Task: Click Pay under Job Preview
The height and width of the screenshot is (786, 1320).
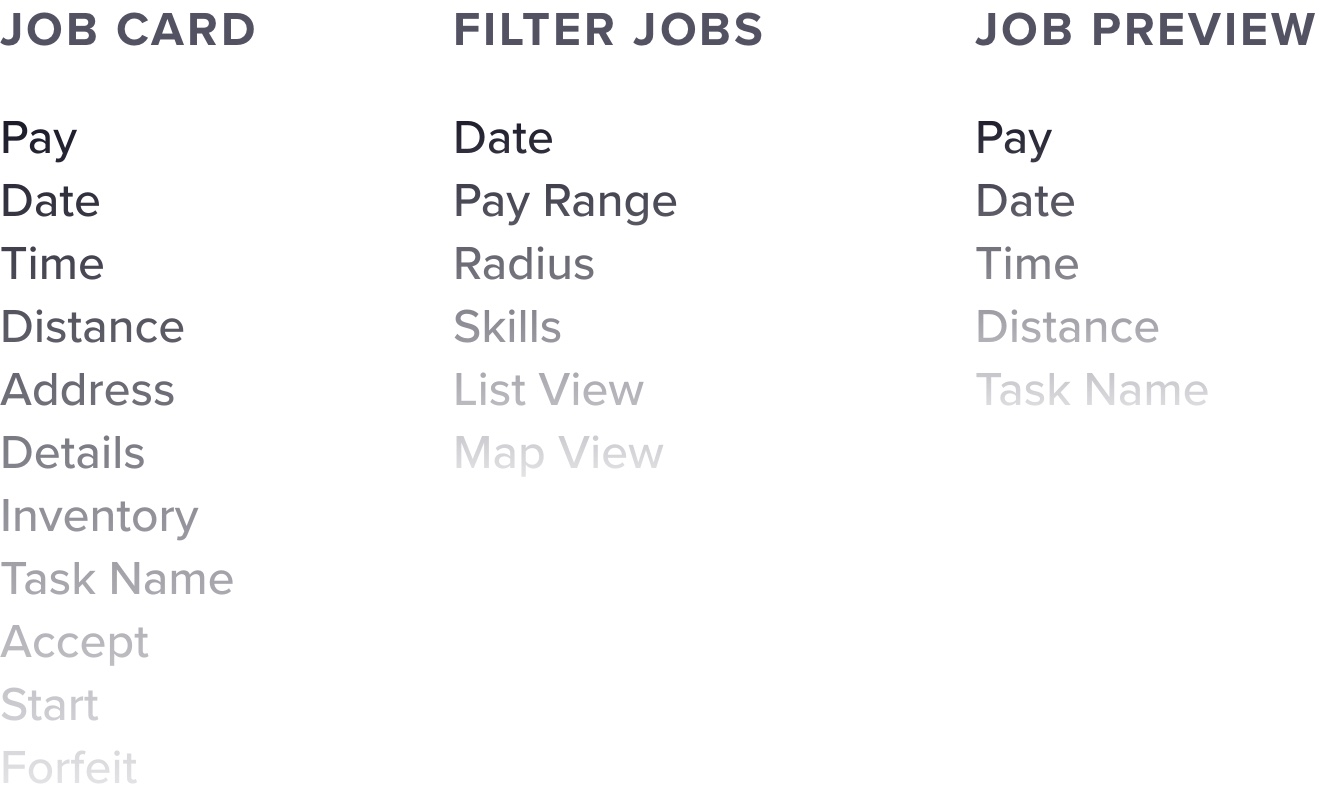Action: 1013,139
